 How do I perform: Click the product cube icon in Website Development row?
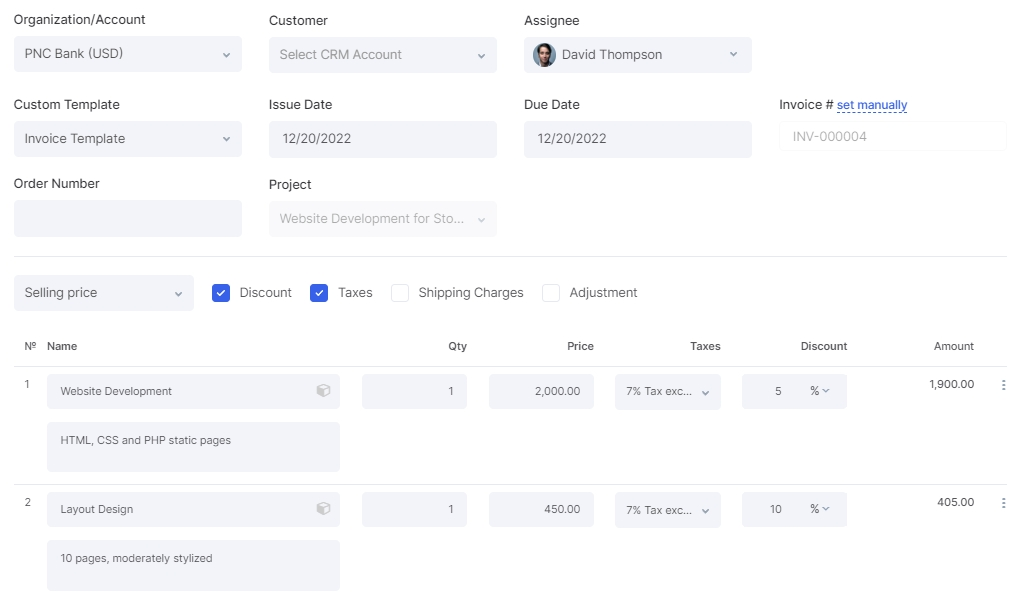pyautogui.click(x=323, y=391)
